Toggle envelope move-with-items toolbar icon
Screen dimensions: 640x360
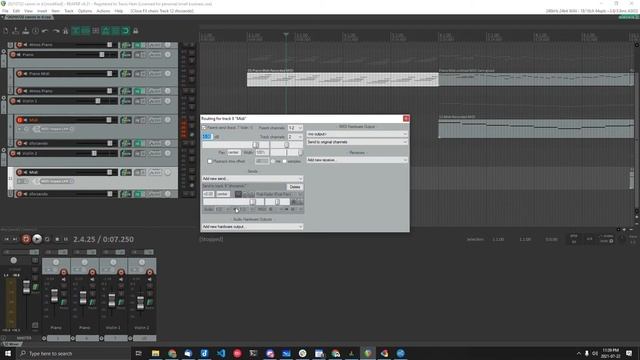(106, 31)
